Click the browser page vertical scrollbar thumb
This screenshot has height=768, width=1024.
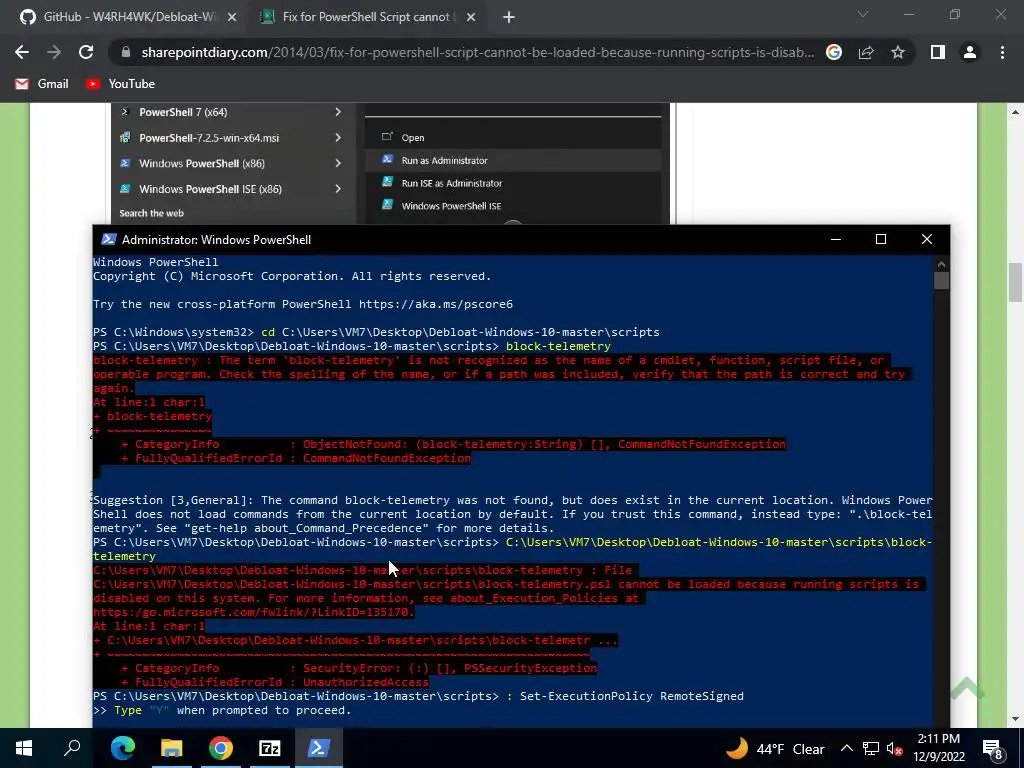1015,283
